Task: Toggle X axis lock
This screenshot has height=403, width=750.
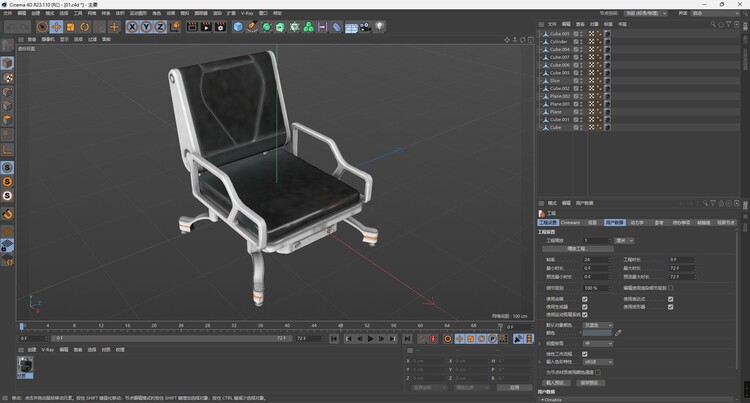Action: 132,27
